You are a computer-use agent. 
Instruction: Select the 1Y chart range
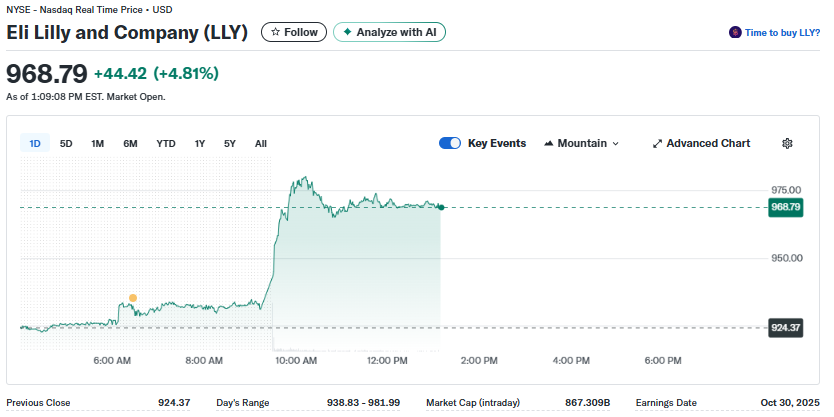[200, 143]
